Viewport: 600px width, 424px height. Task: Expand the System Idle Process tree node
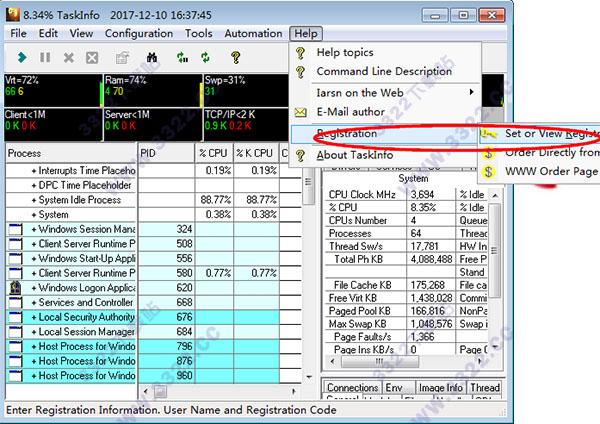coord(33,200)
